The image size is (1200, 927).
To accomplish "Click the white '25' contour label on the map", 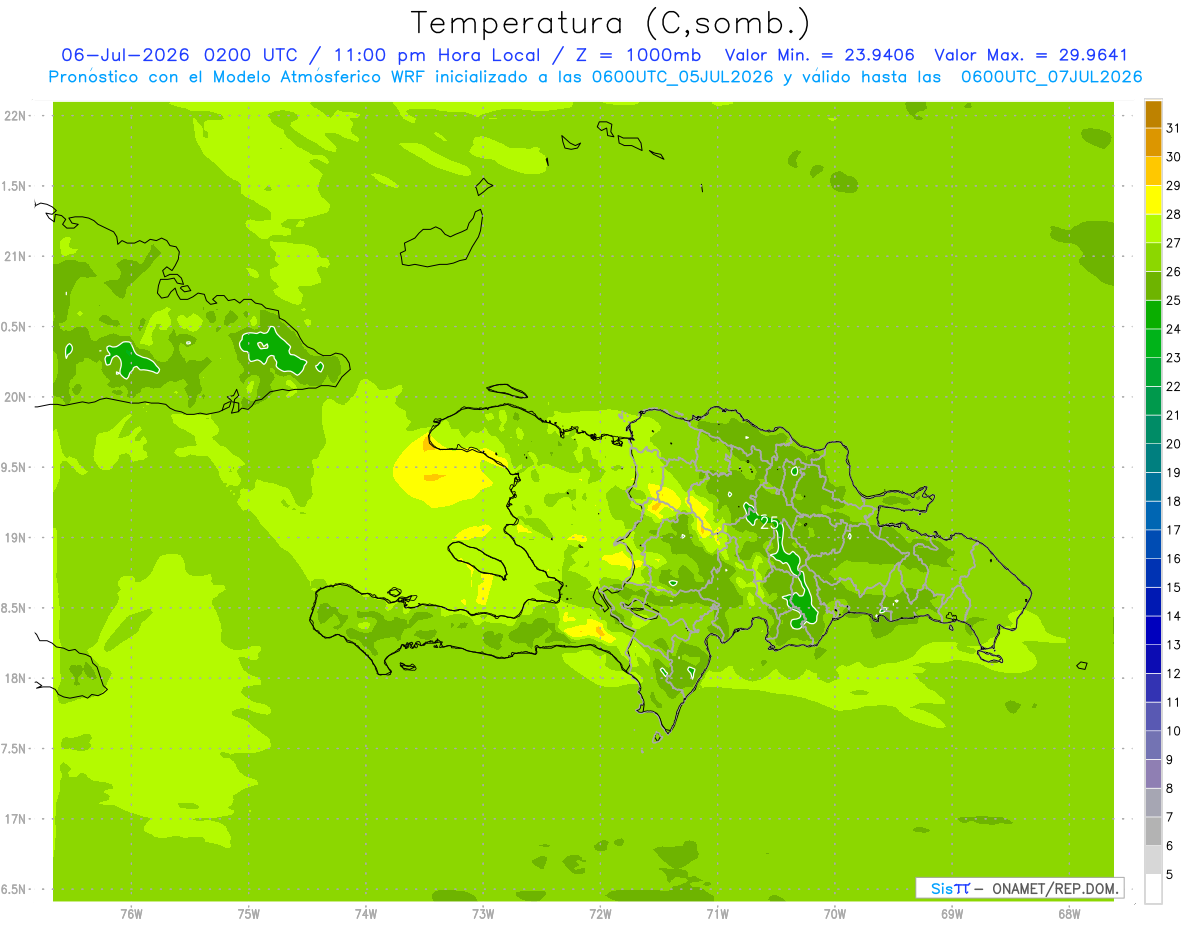I will (x=769, y=523).
